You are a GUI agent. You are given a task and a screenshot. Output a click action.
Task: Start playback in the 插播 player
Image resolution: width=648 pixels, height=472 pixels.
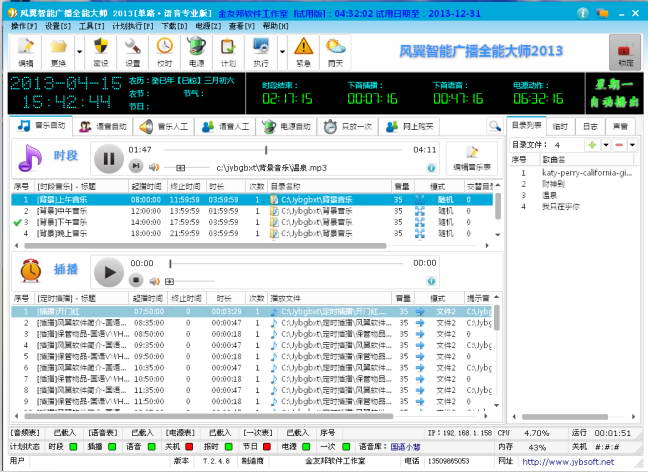click(x=109, y=272)
